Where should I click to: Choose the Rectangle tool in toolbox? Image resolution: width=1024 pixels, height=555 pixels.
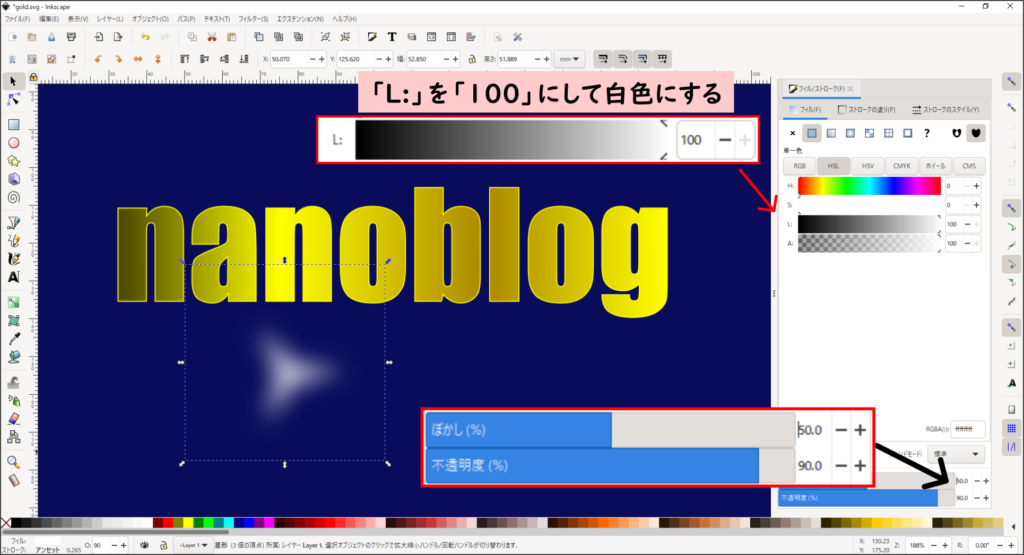[14, 125]
